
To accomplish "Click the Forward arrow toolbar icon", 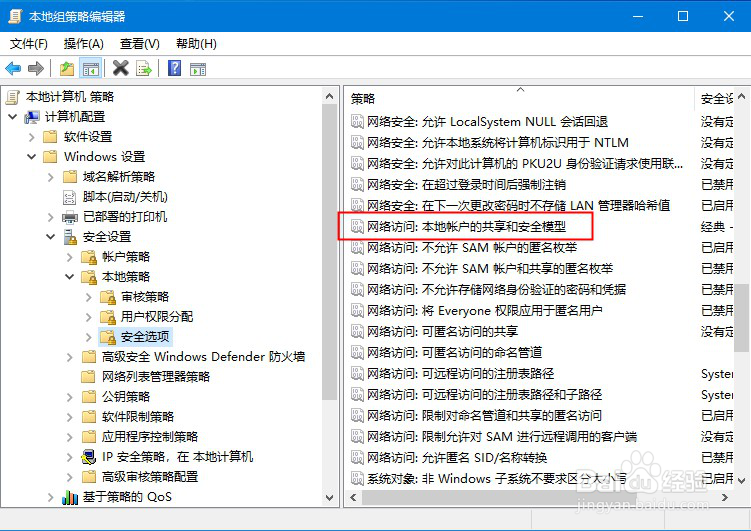I will coord(36,69).
